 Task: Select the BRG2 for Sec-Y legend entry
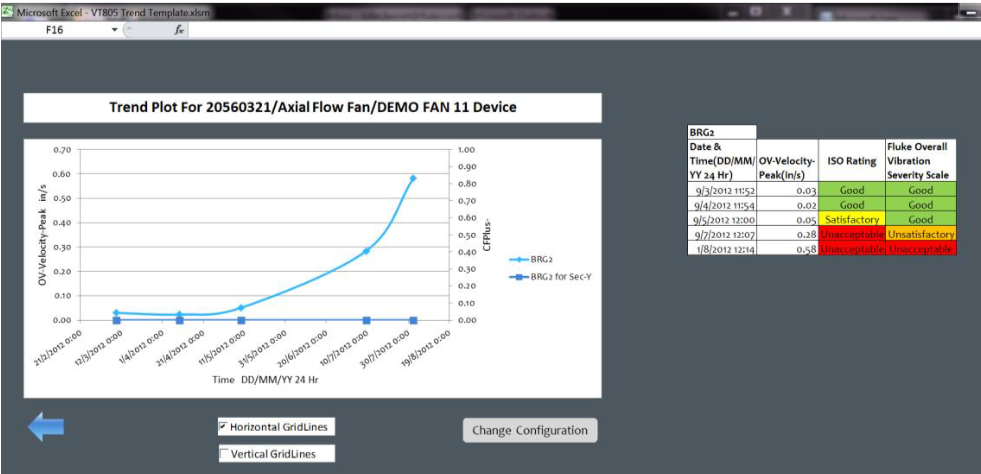549,275
